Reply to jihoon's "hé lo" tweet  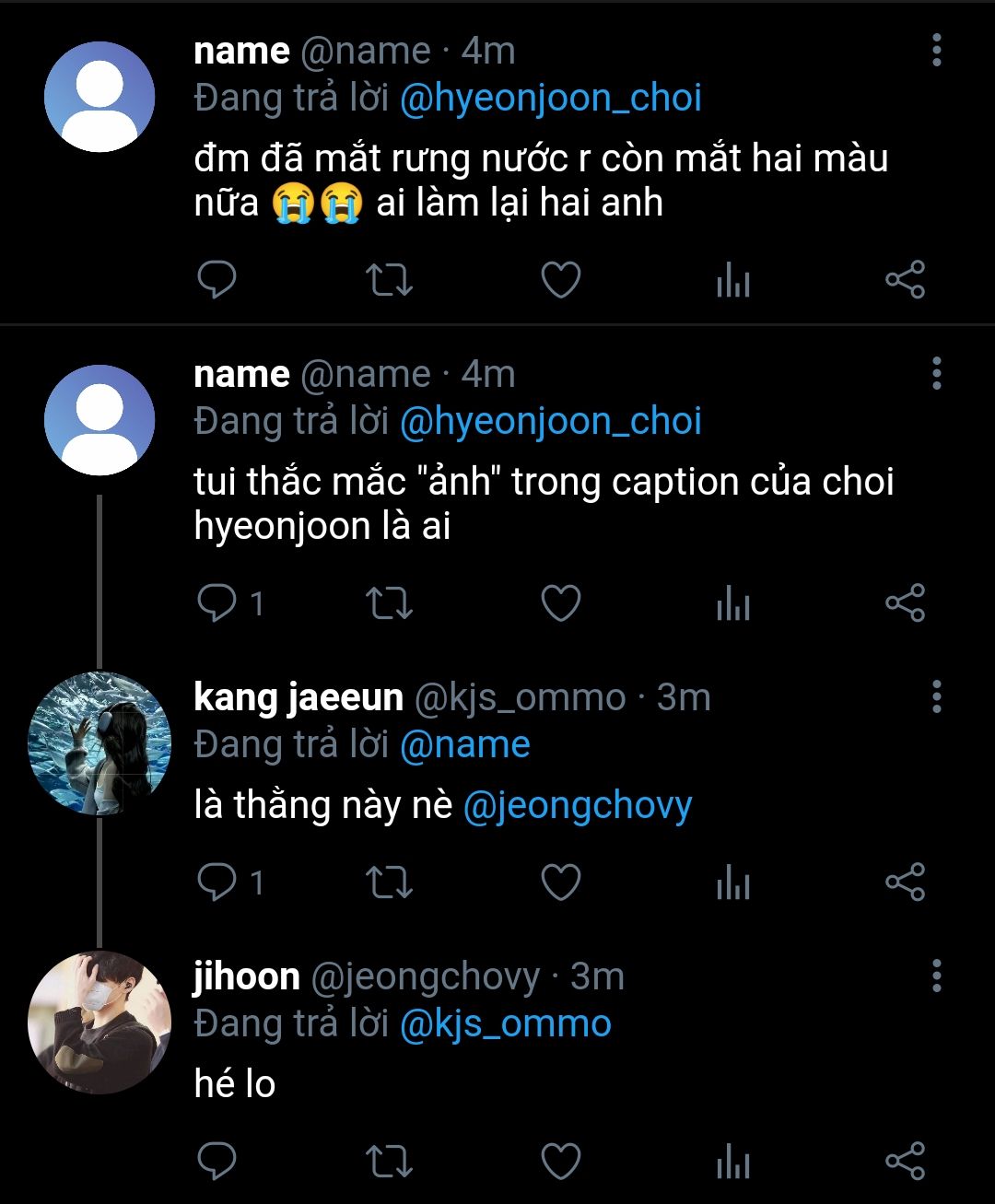[x=217, y=1162]
